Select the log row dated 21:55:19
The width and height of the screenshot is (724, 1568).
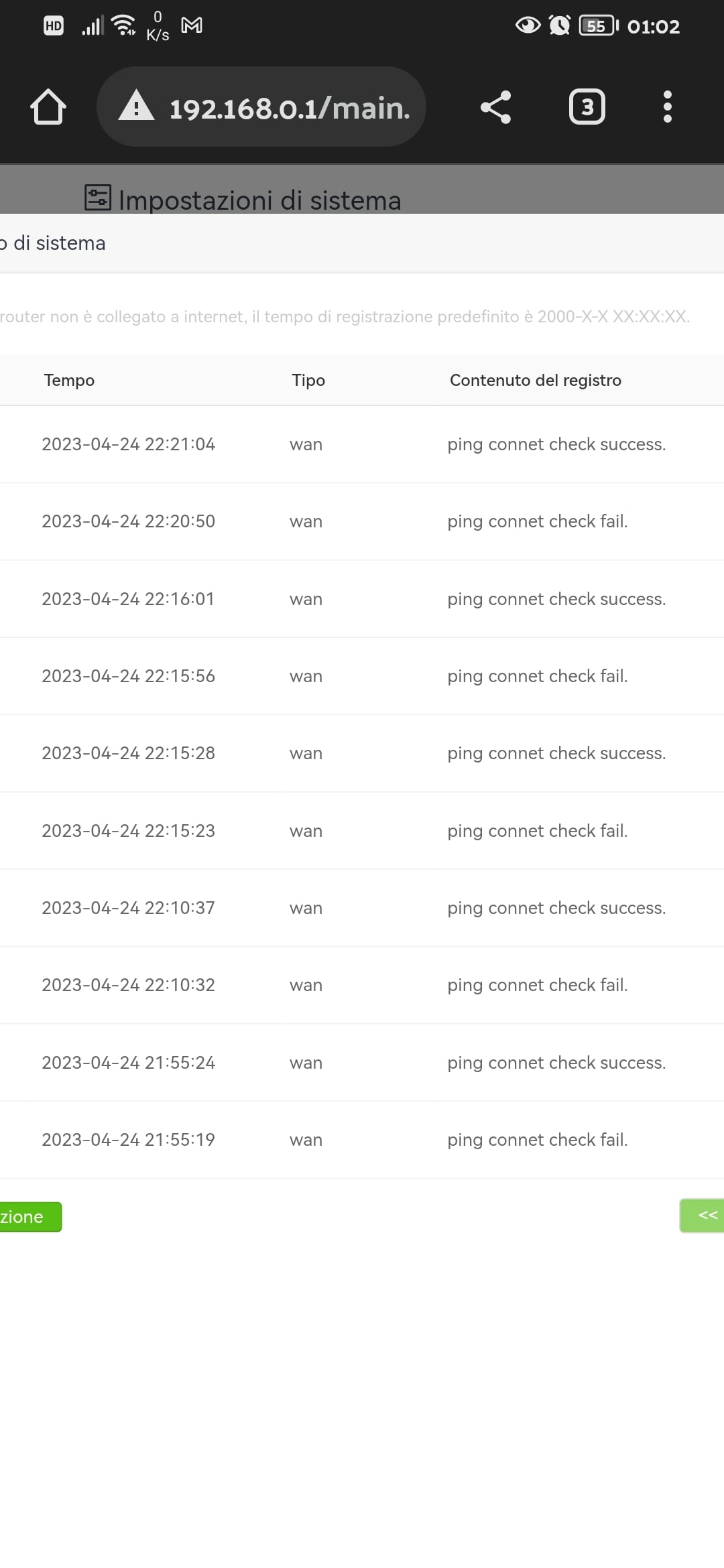[x=362, y=1140]
